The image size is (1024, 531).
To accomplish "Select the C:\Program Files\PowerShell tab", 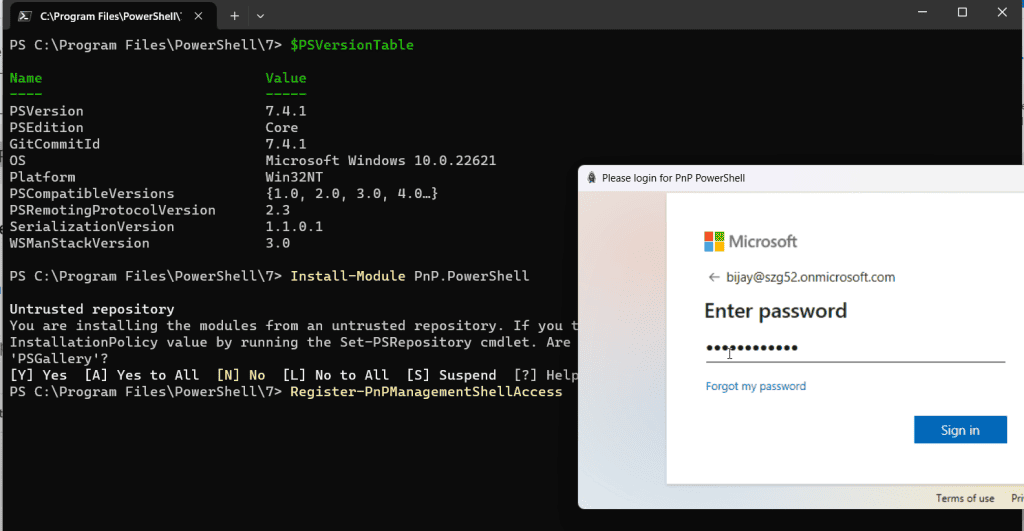I will pyautogui.click(x=111, y=16).
